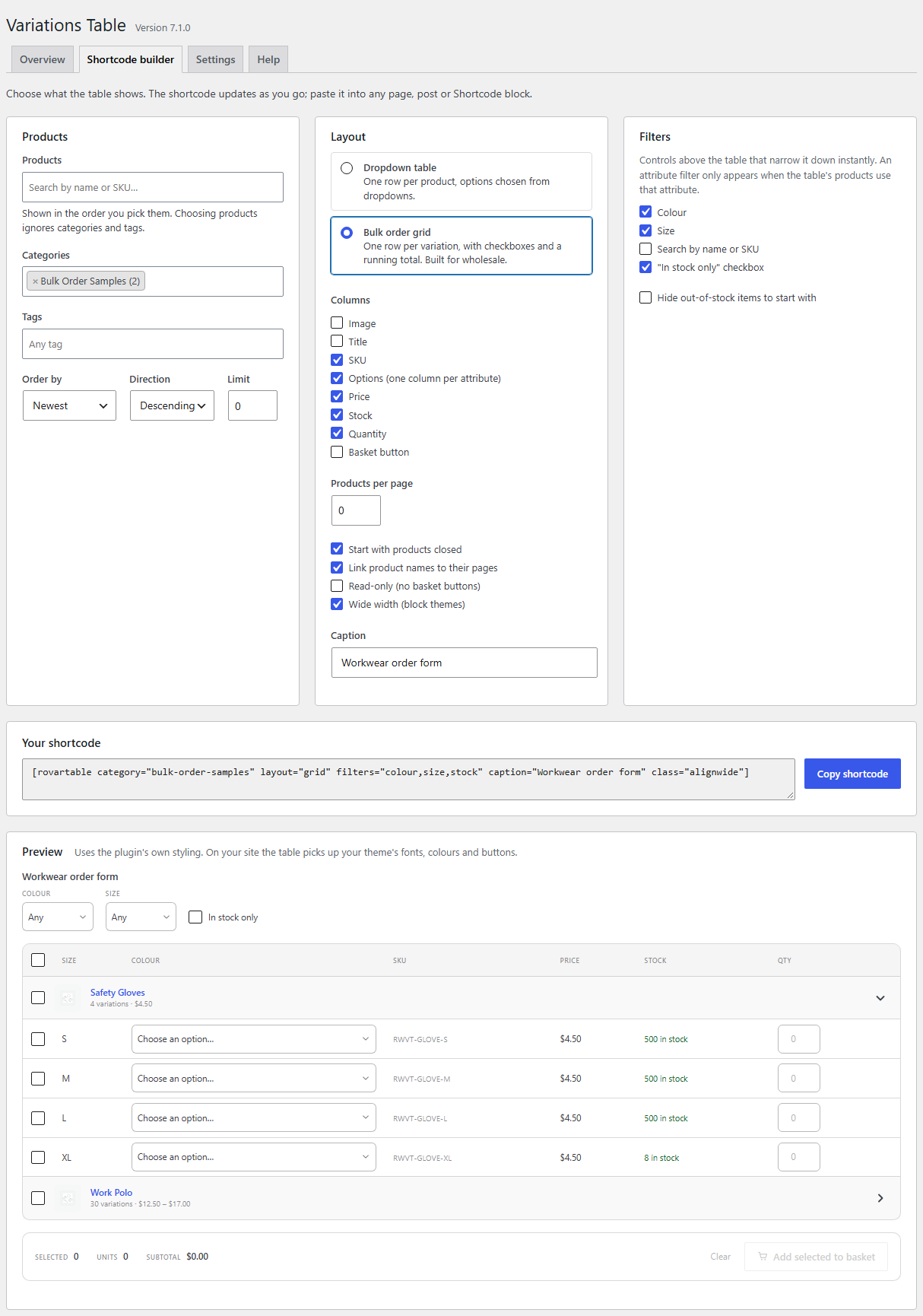Enable Search by name or SKU filter
Image resolution: width=923 pixels, height=1316 pixels.
pos(645,249)
